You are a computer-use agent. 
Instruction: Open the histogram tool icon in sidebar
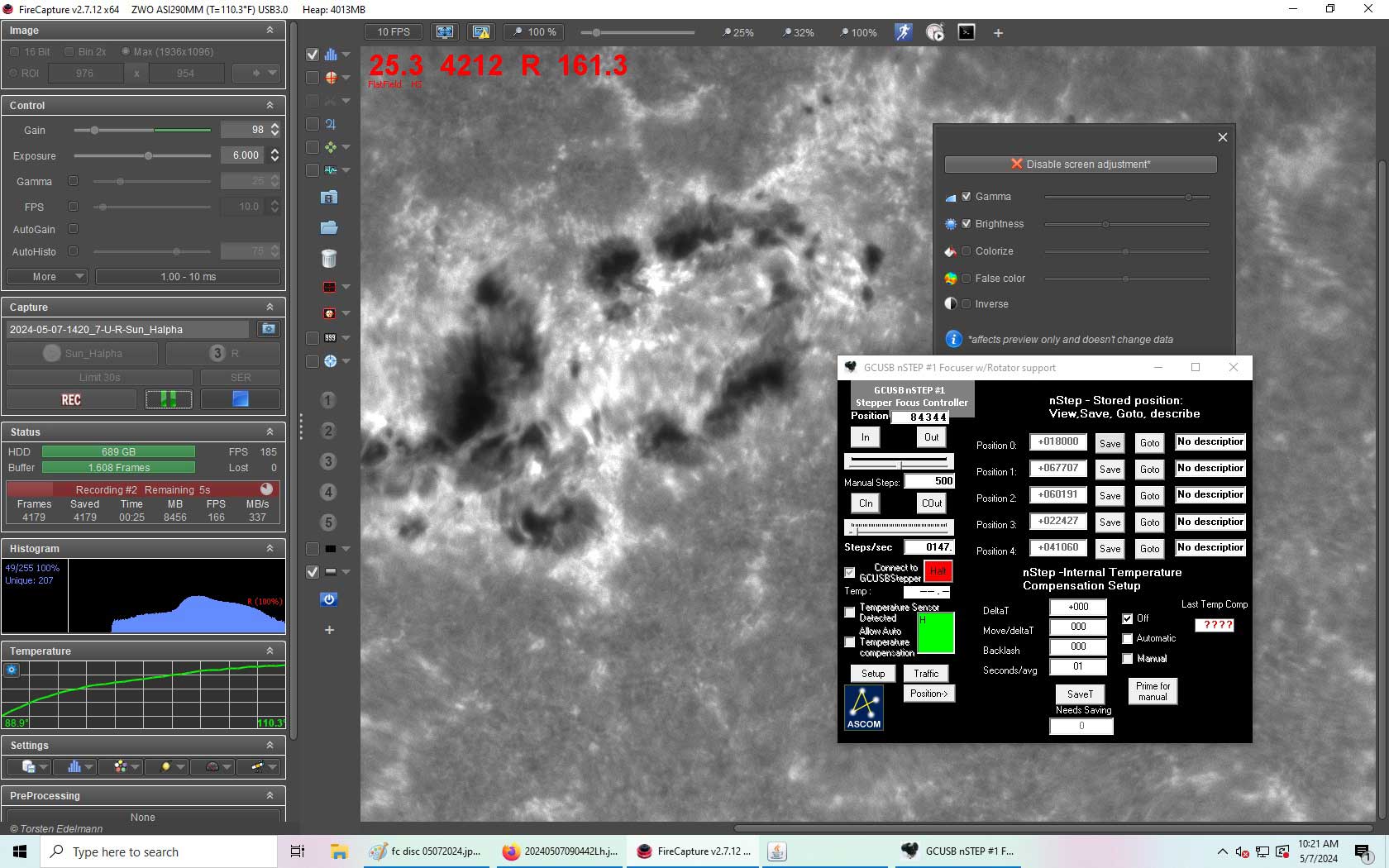(331, 55)
